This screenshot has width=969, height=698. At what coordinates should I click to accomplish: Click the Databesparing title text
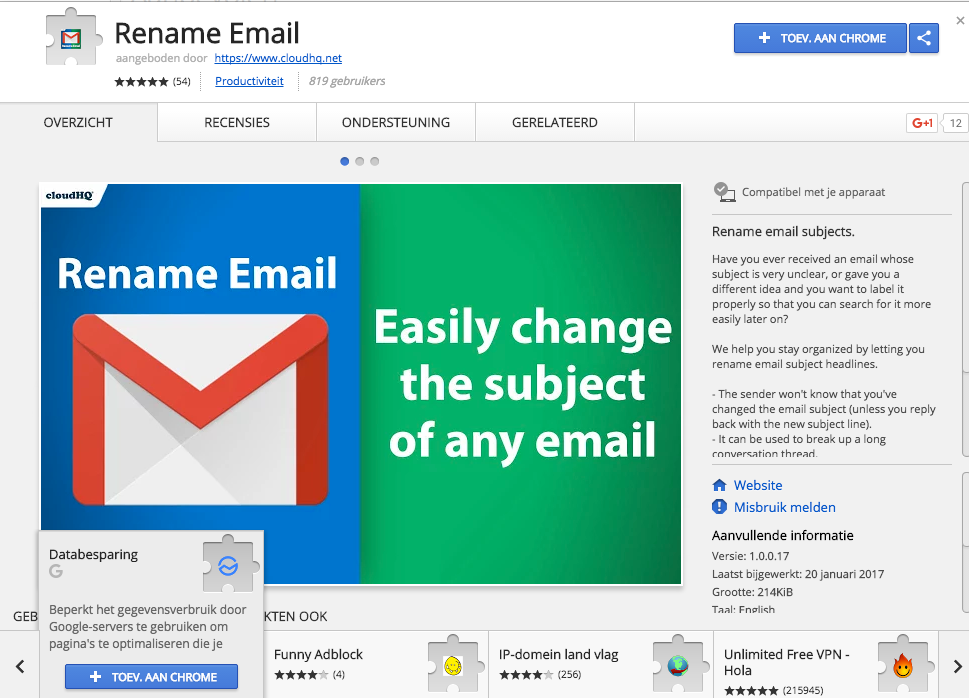click(x=93, y=555)
